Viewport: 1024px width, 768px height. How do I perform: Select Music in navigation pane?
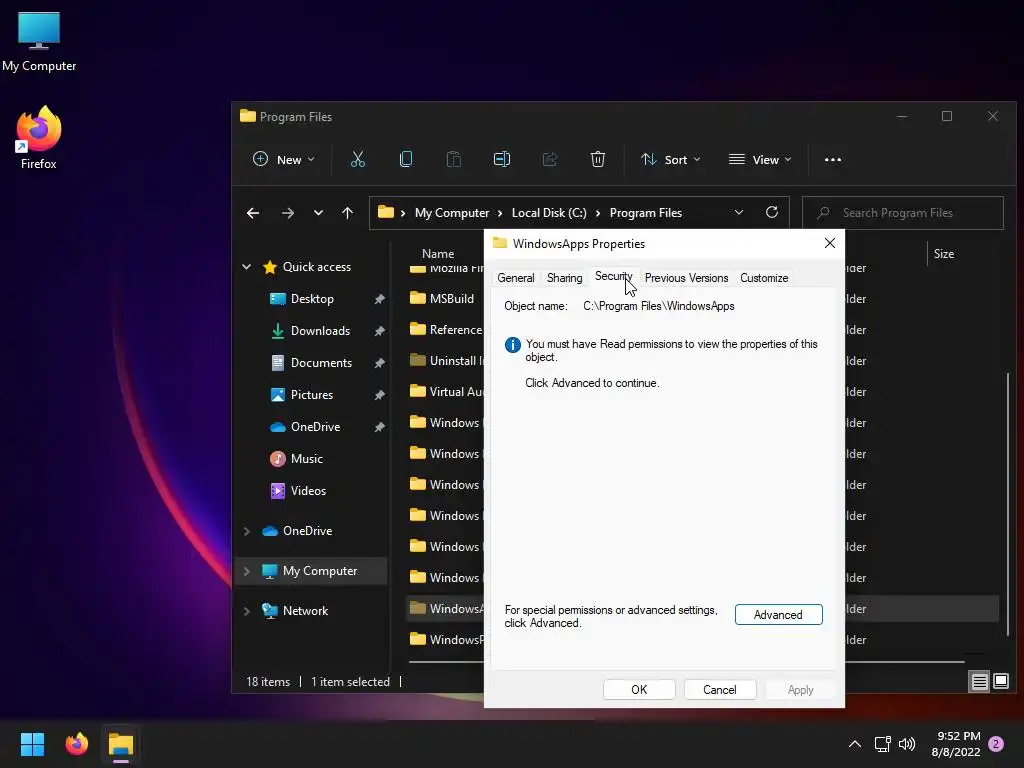click(306, 459)
